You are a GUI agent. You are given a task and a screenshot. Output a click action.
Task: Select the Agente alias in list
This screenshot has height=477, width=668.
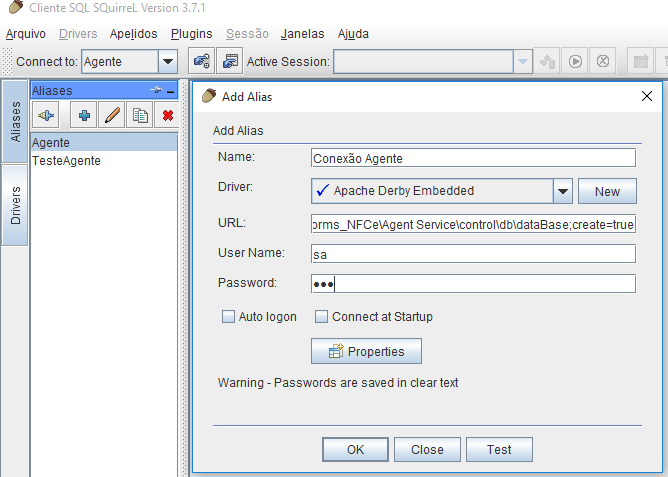(104, 142)
